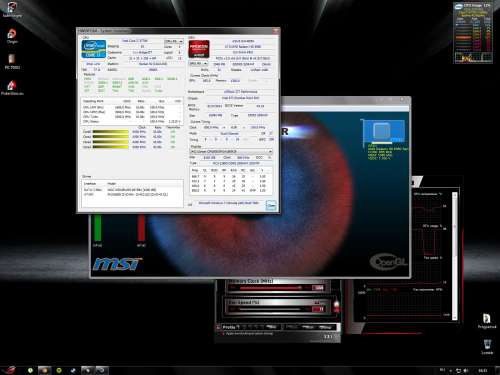Viewport: 500px width, 375px height.
Task: Click the GPU card graphic in Kombustor window
Action: (384, 132)
